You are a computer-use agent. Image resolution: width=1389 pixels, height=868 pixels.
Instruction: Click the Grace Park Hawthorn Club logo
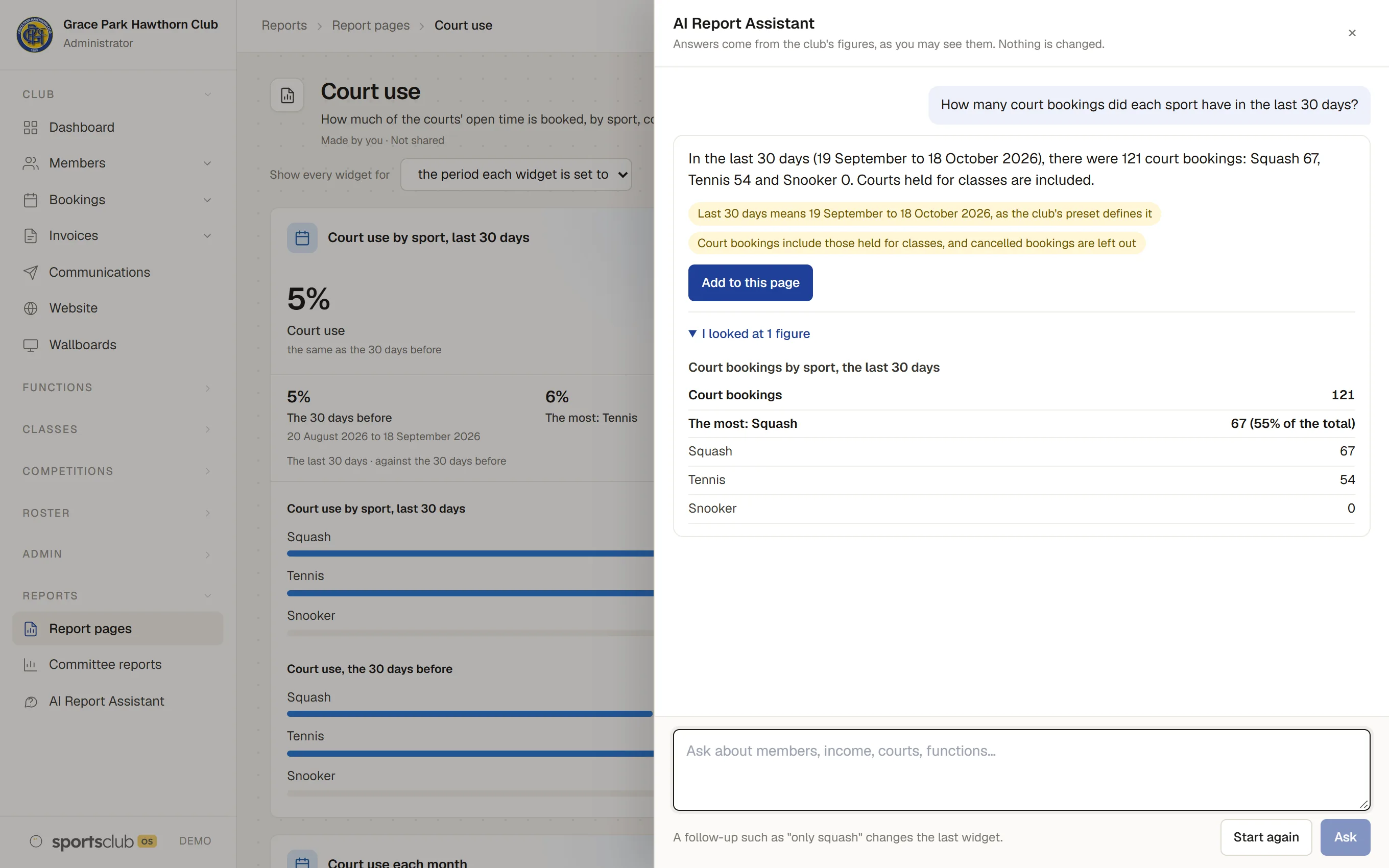pyautogui.click(x=34, y=34)
